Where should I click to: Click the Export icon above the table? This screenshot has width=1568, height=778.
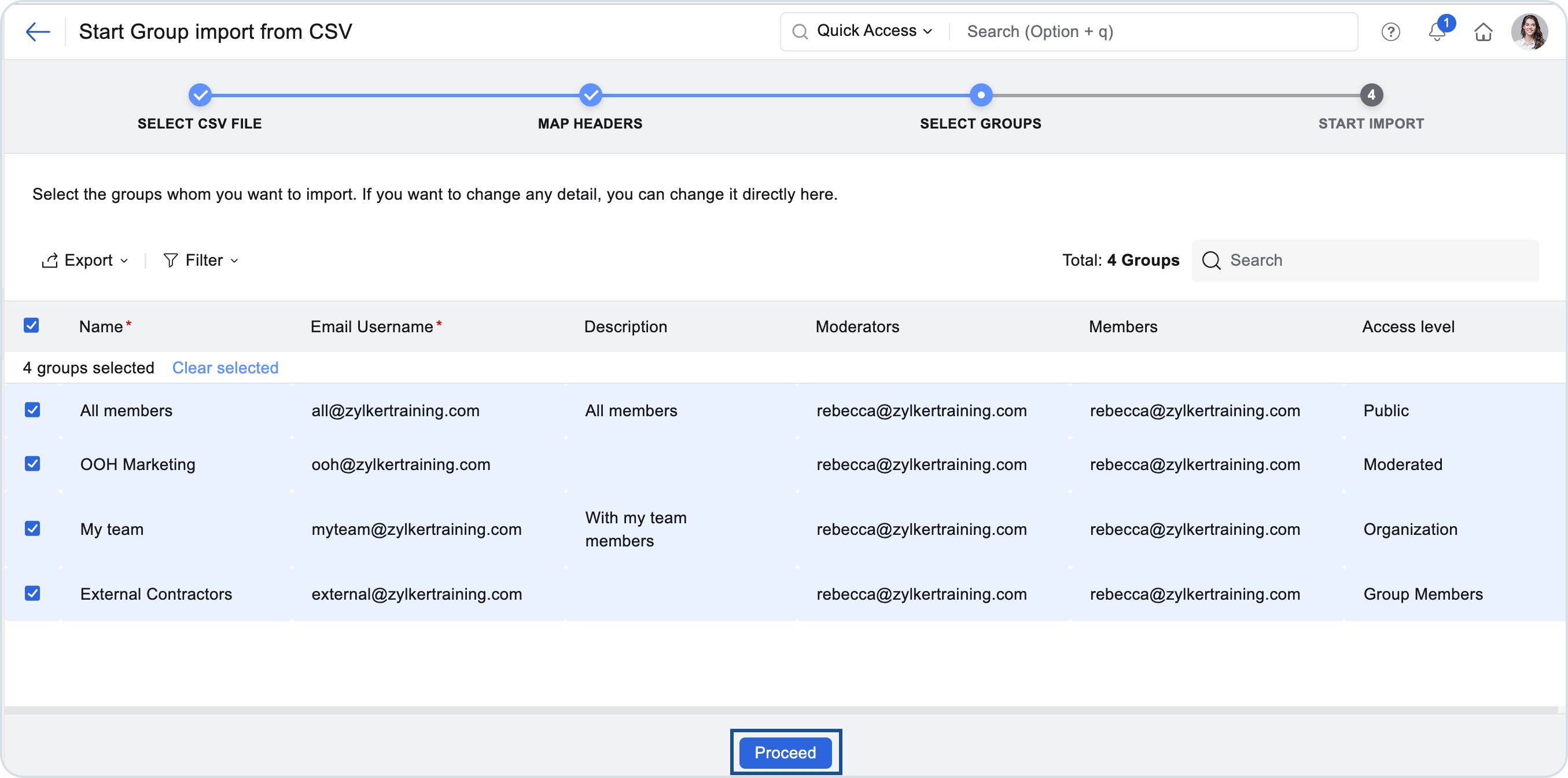[x=49, y=260]
